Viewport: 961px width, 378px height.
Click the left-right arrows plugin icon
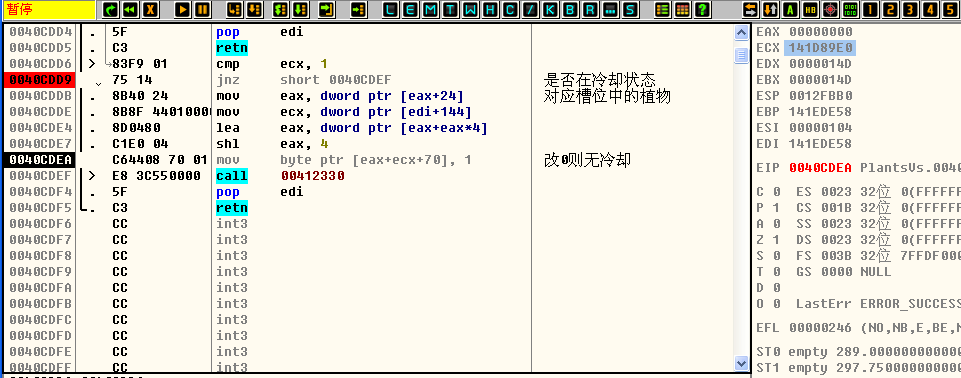coord(751,9)
